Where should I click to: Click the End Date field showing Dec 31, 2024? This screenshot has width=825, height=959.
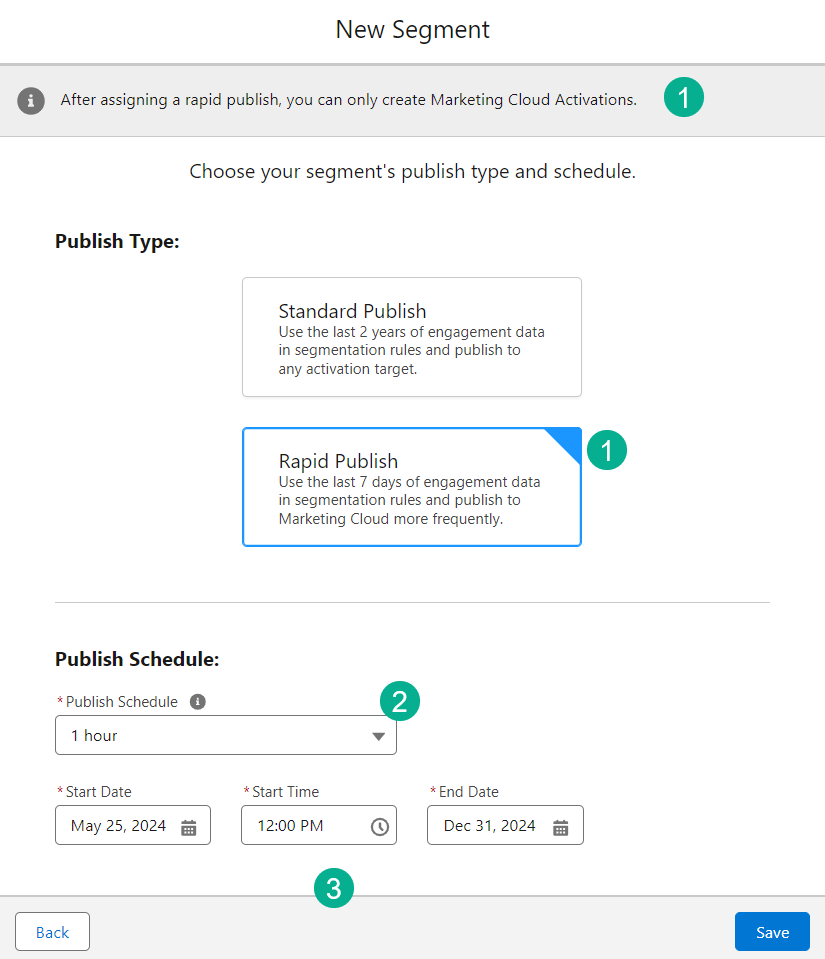tap(490, 825)
